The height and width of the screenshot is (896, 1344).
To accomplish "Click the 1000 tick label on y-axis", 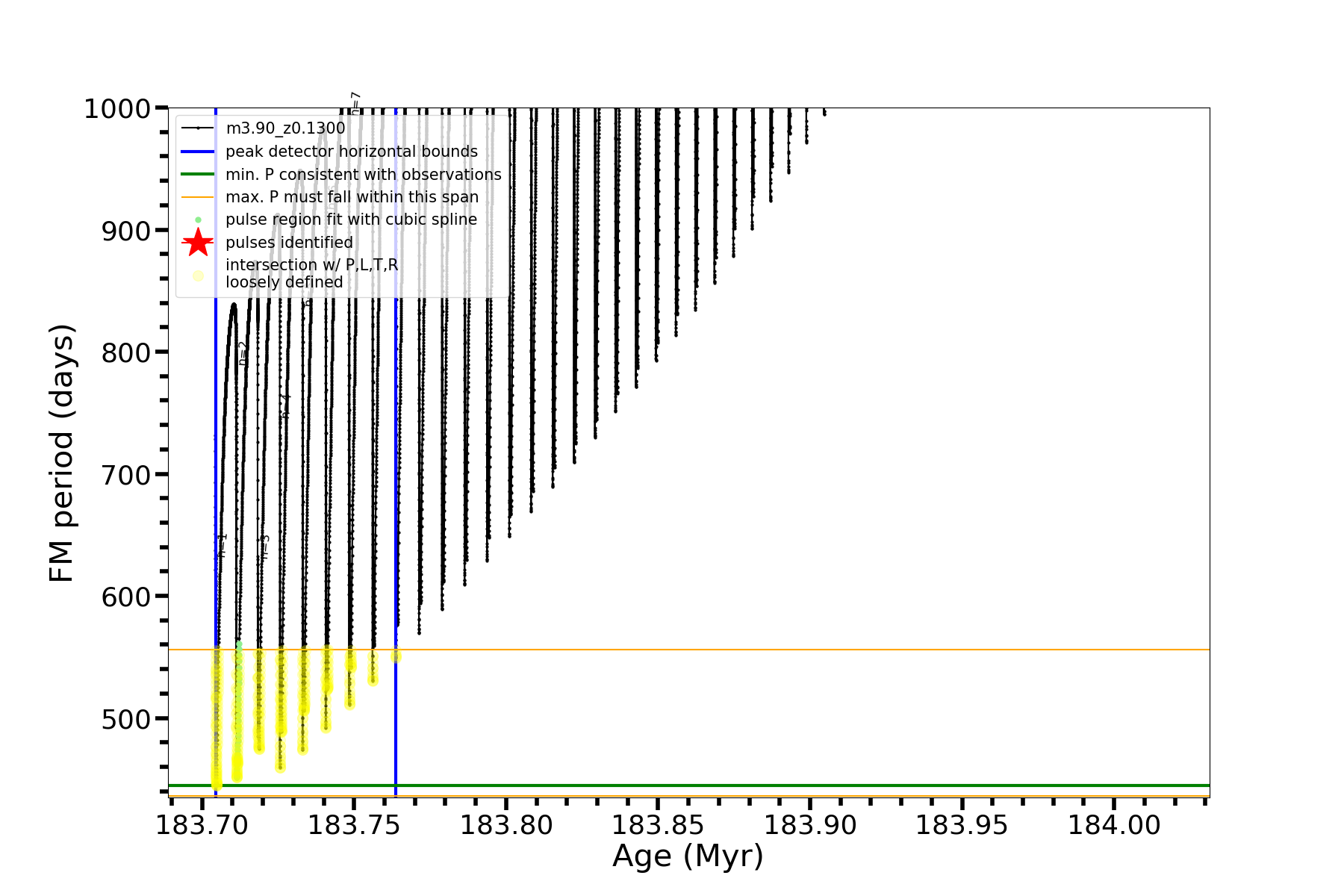I will (116, 109).
